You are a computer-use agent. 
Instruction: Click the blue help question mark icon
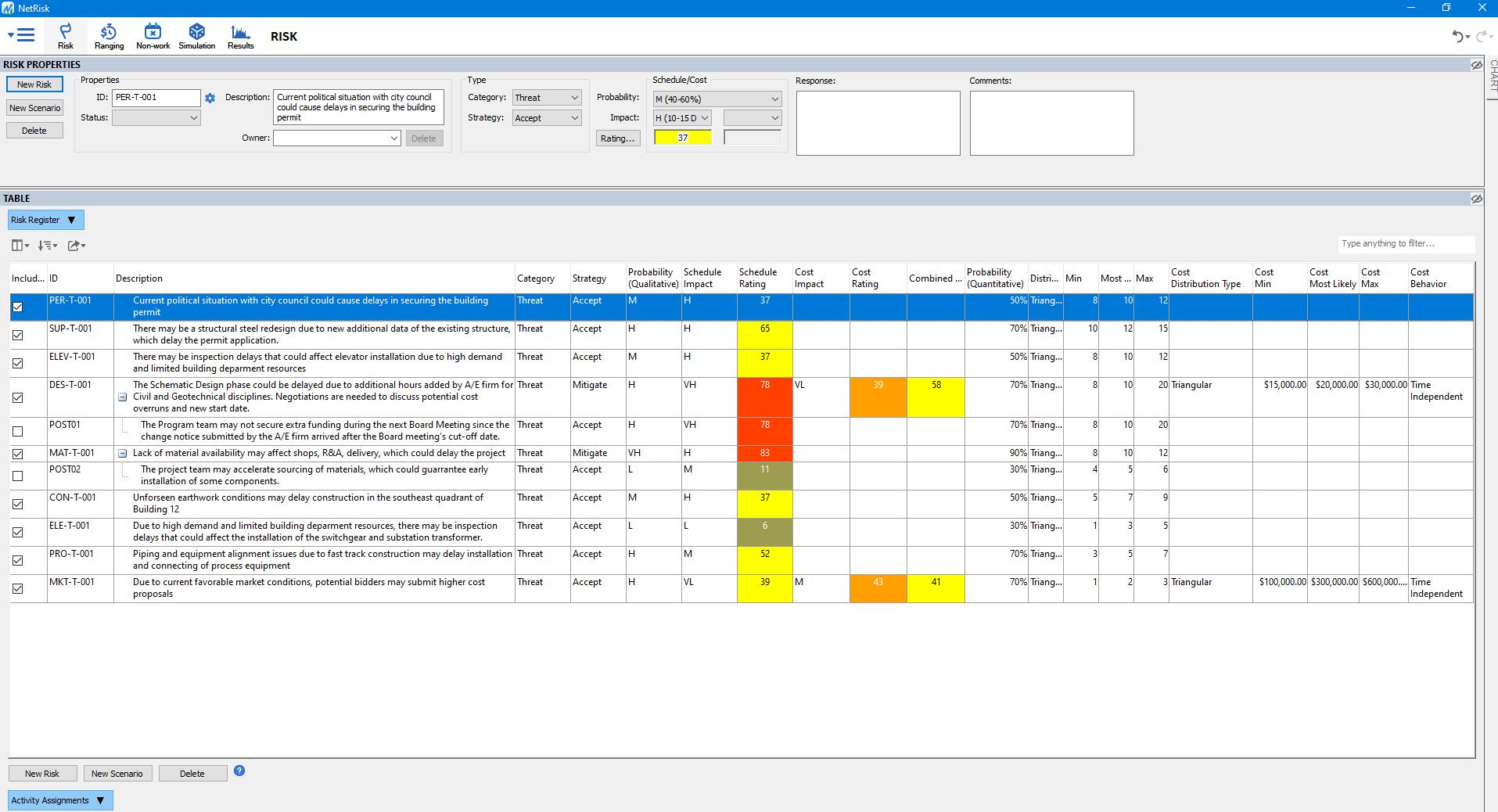click(239, 771)
